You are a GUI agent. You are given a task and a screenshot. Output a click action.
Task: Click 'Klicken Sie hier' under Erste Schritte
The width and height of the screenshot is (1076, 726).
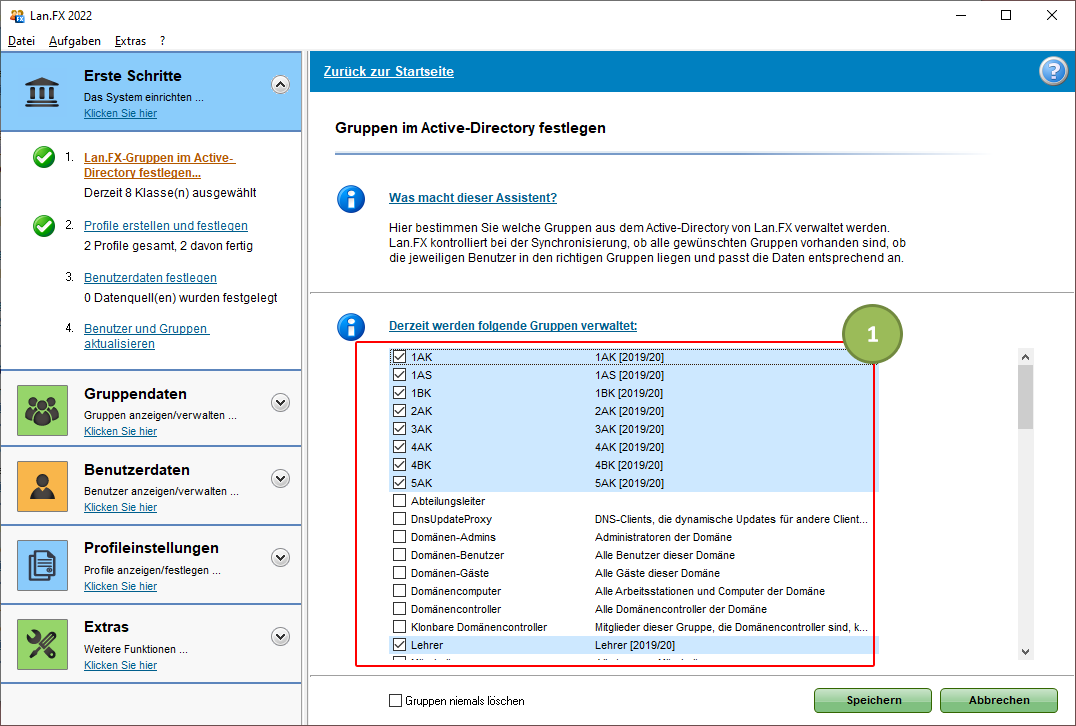pyautogui.click(x=120, y=113)
